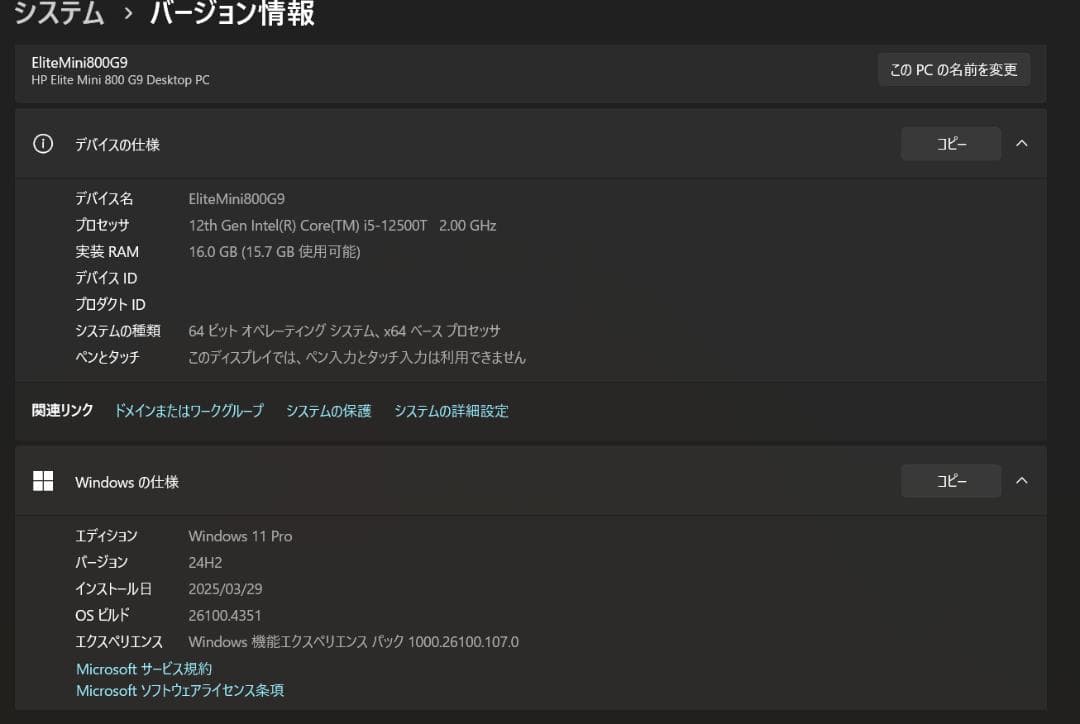The height and width of the screenshot is (724, 1080).
Task: Click the システム breadcrumb item
Action: (x=58, y=14)
